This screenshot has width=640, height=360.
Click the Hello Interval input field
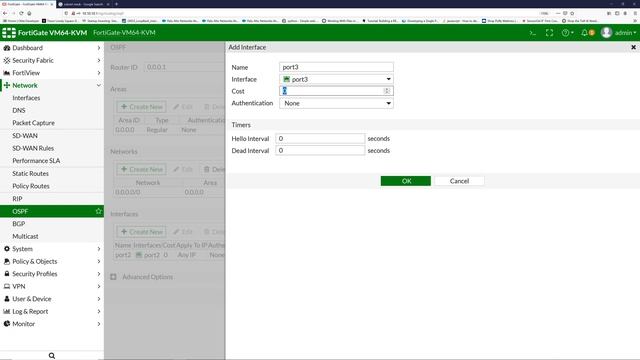[x=320, y=139]
